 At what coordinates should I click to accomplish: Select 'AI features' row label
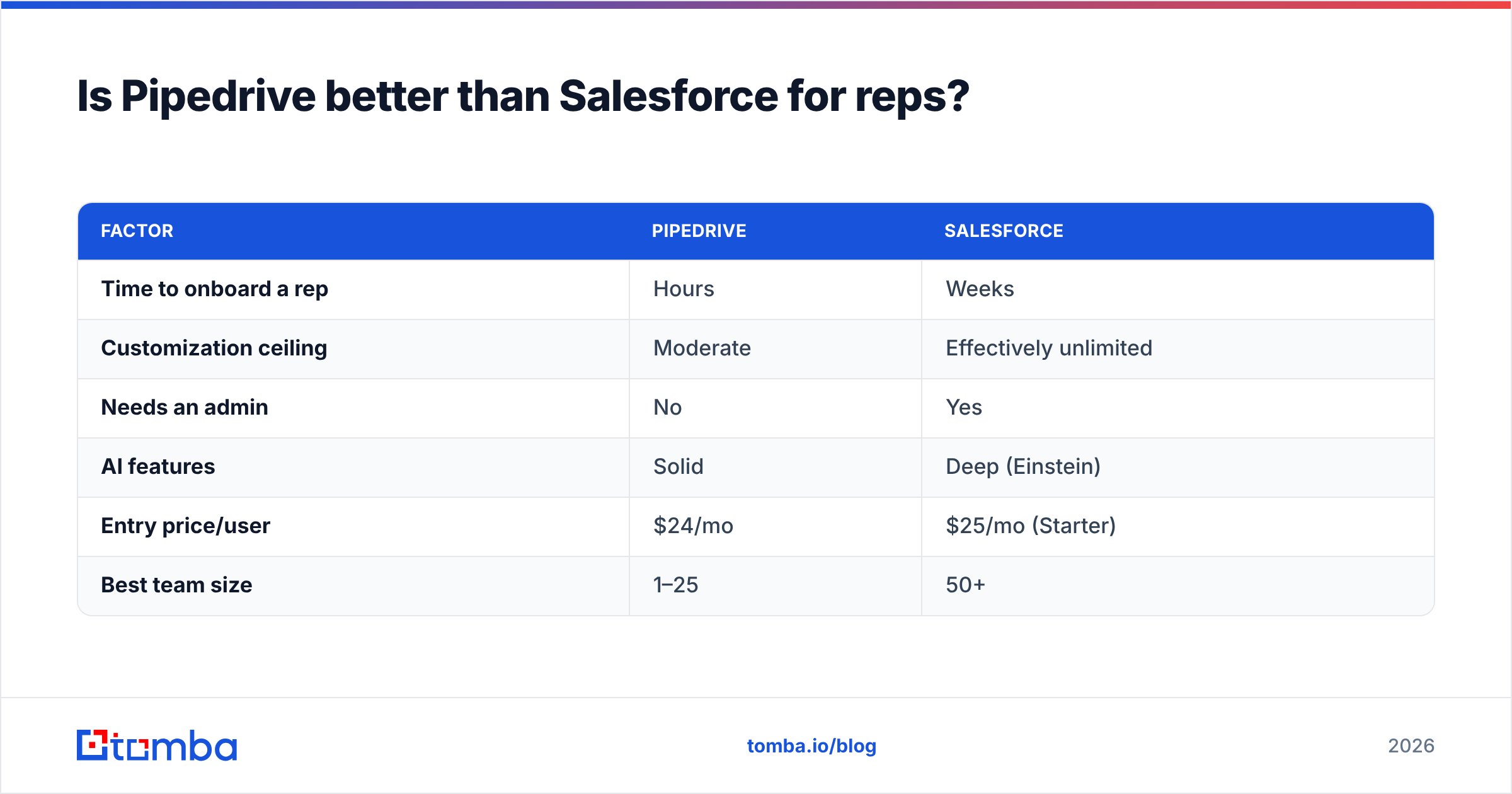tap(158, 467)
